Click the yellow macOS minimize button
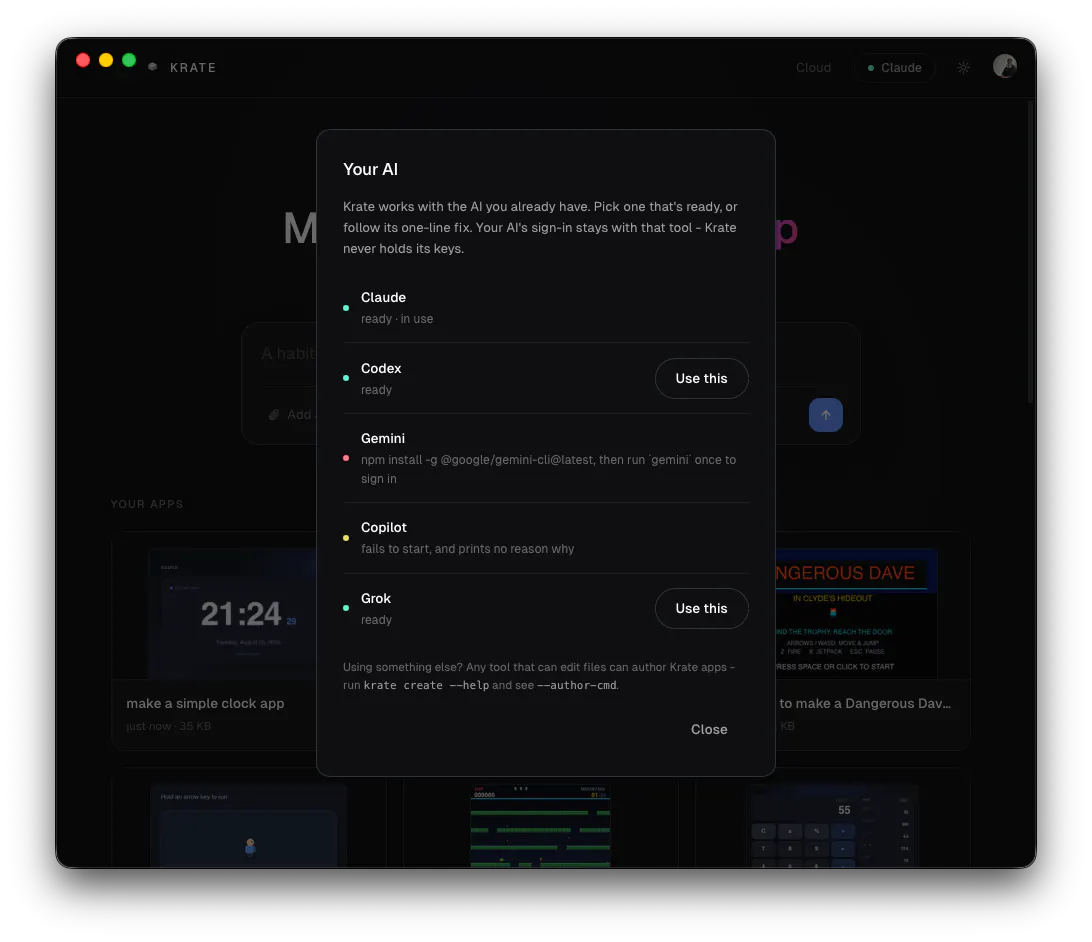This screenshot has width=1092, height=942. tap(106, 60)
